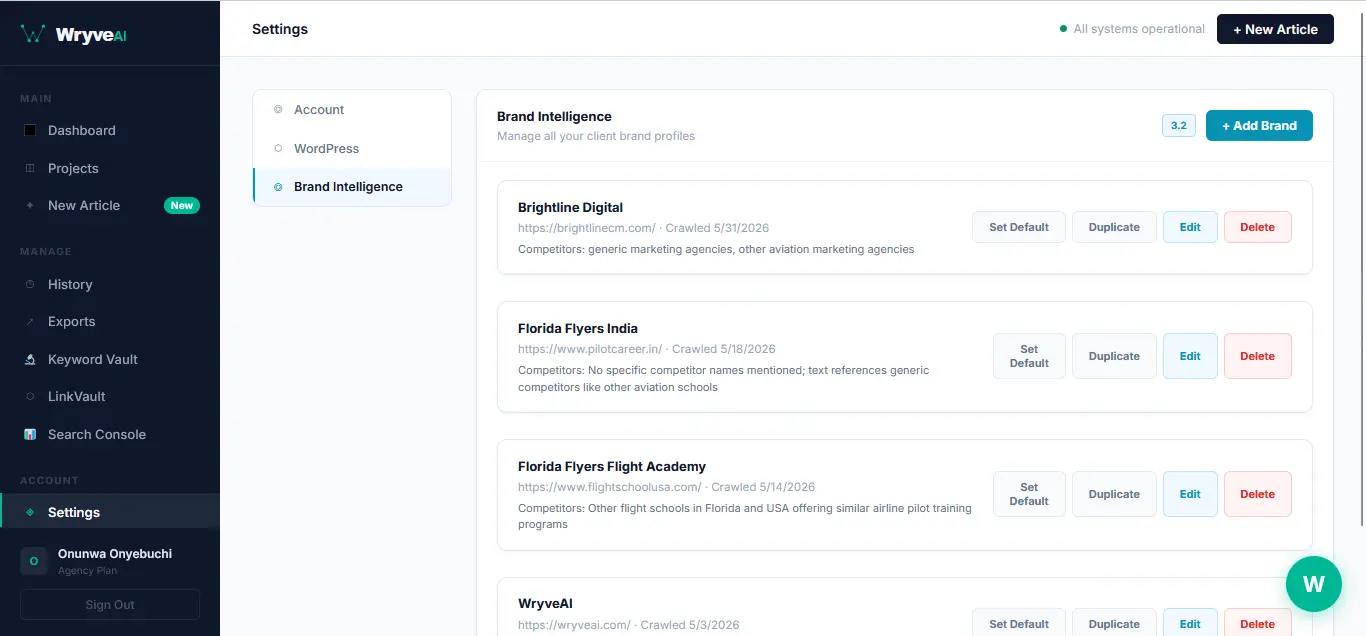Click the 3.2 version badge

click(1179, 126)
